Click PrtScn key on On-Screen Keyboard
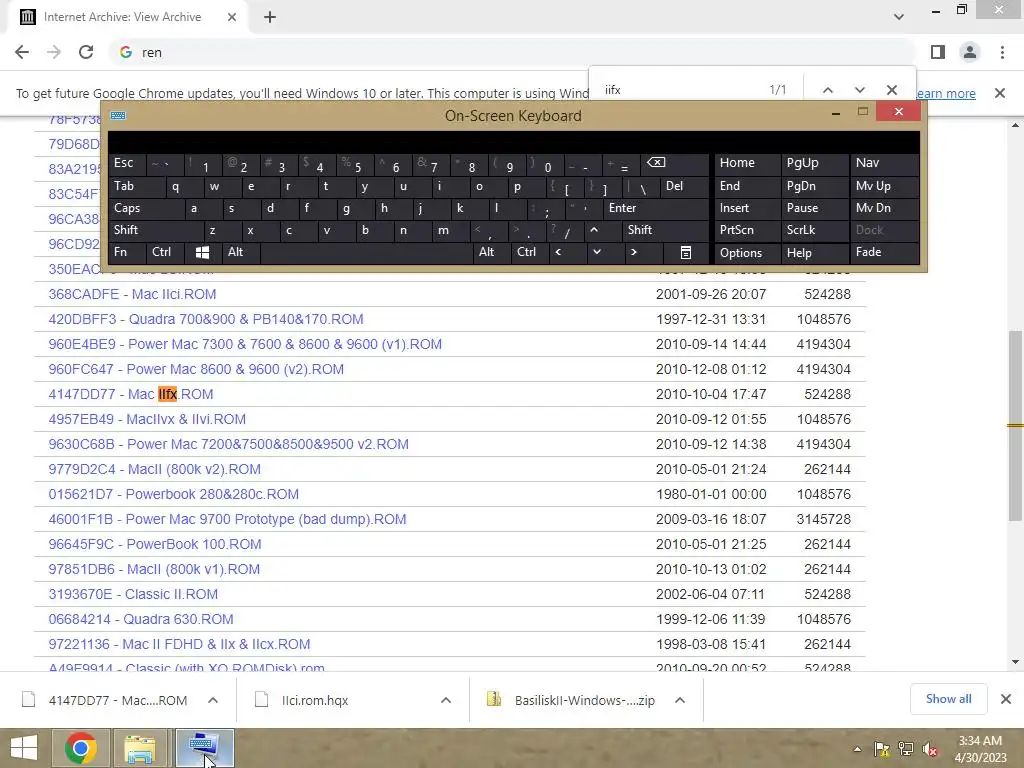 [747, 230]
